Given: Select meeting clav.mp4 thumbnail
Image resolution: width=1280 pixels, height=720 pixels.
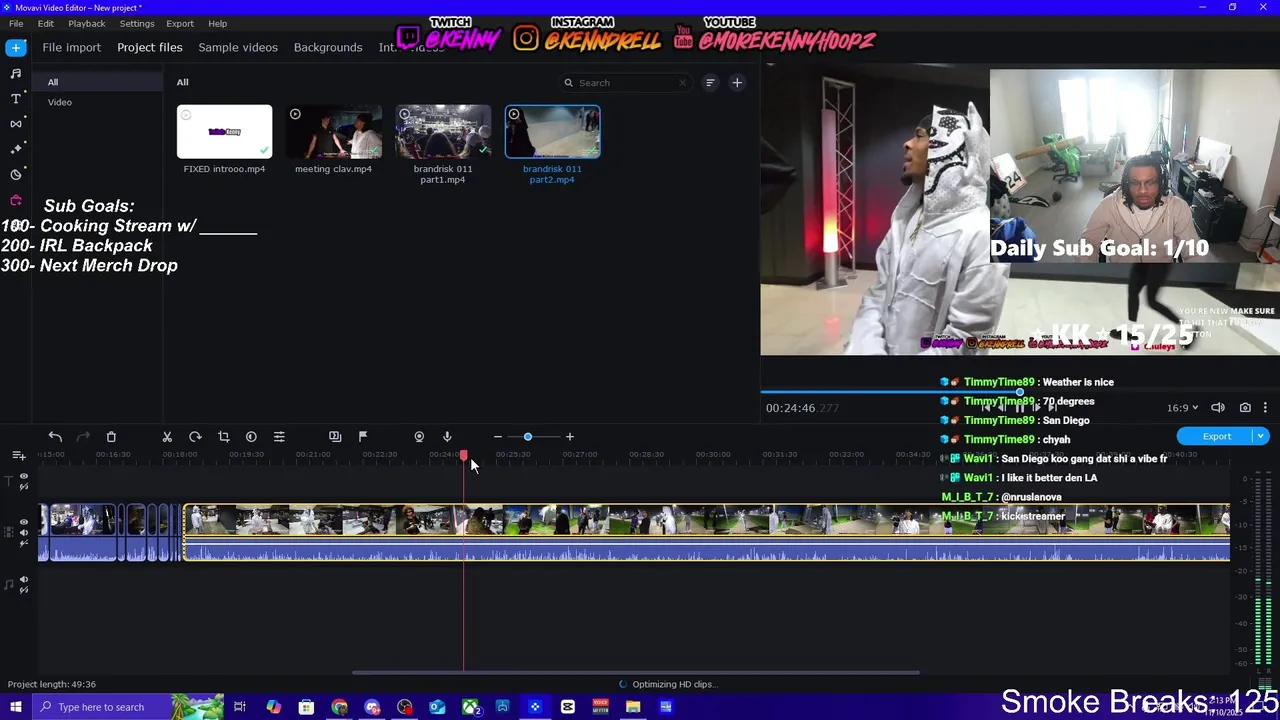Looking at the screenshot, I should pos(333,132).
